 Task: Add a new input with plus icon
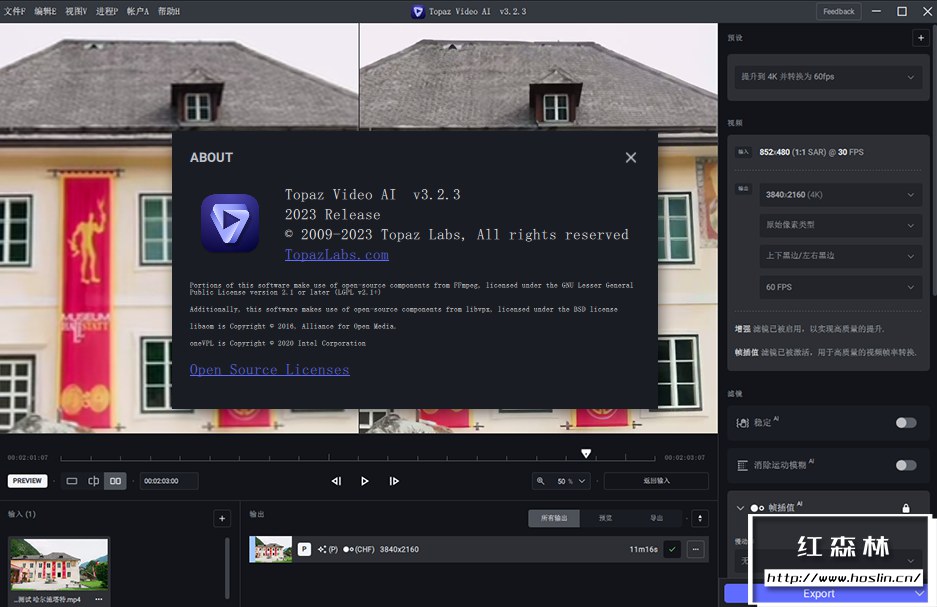click(x=222, y=519)
